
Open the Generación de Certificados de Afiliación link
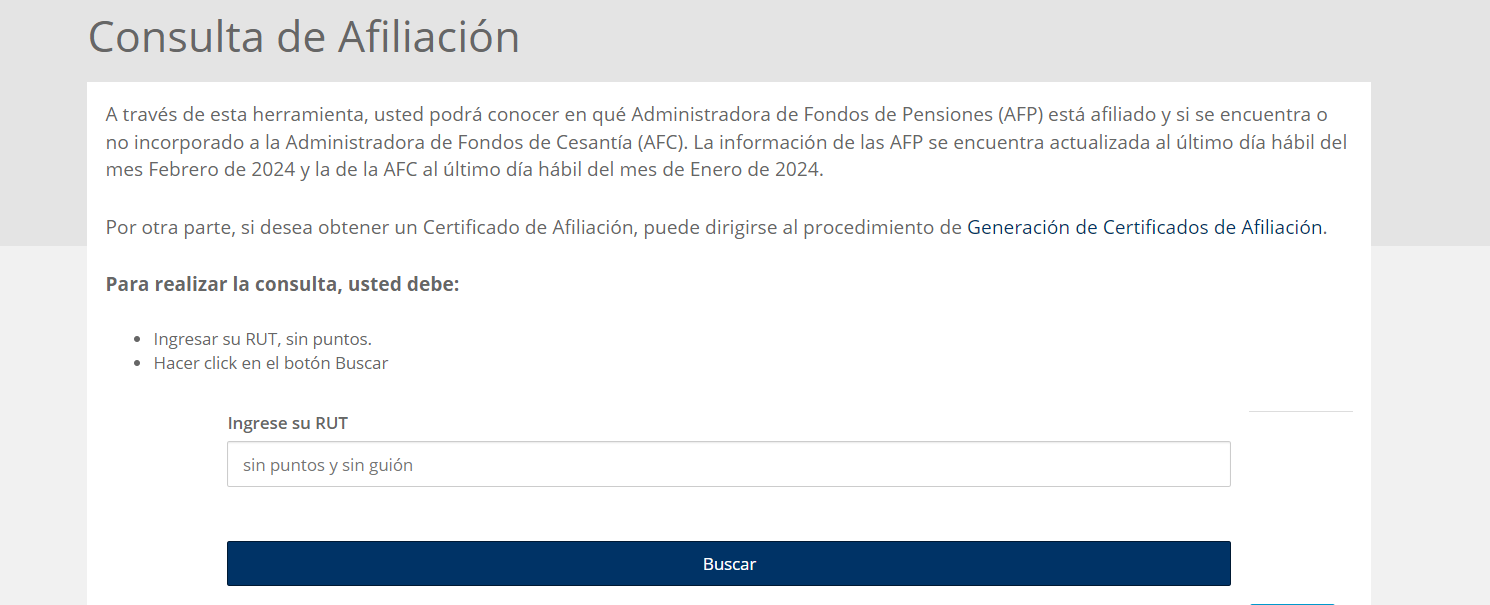1144,227
